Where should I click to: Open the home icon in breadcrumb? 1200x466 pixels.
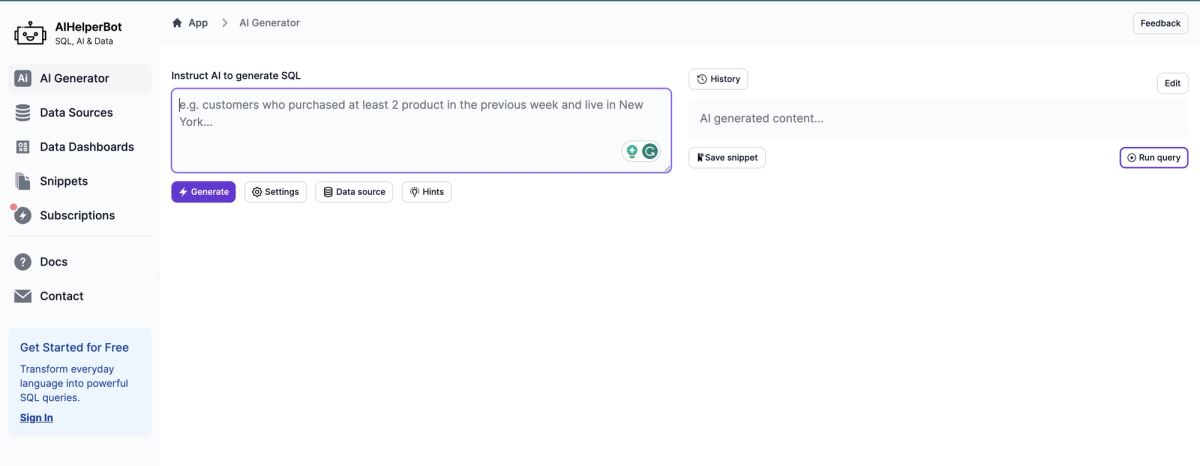177,23
